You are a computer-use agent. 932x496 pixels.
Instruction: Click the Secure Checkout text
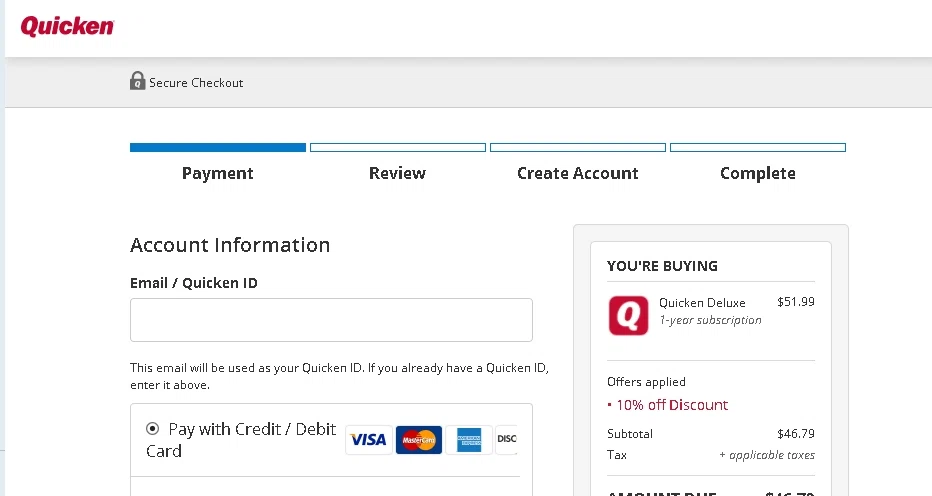(x=196, y=83)
